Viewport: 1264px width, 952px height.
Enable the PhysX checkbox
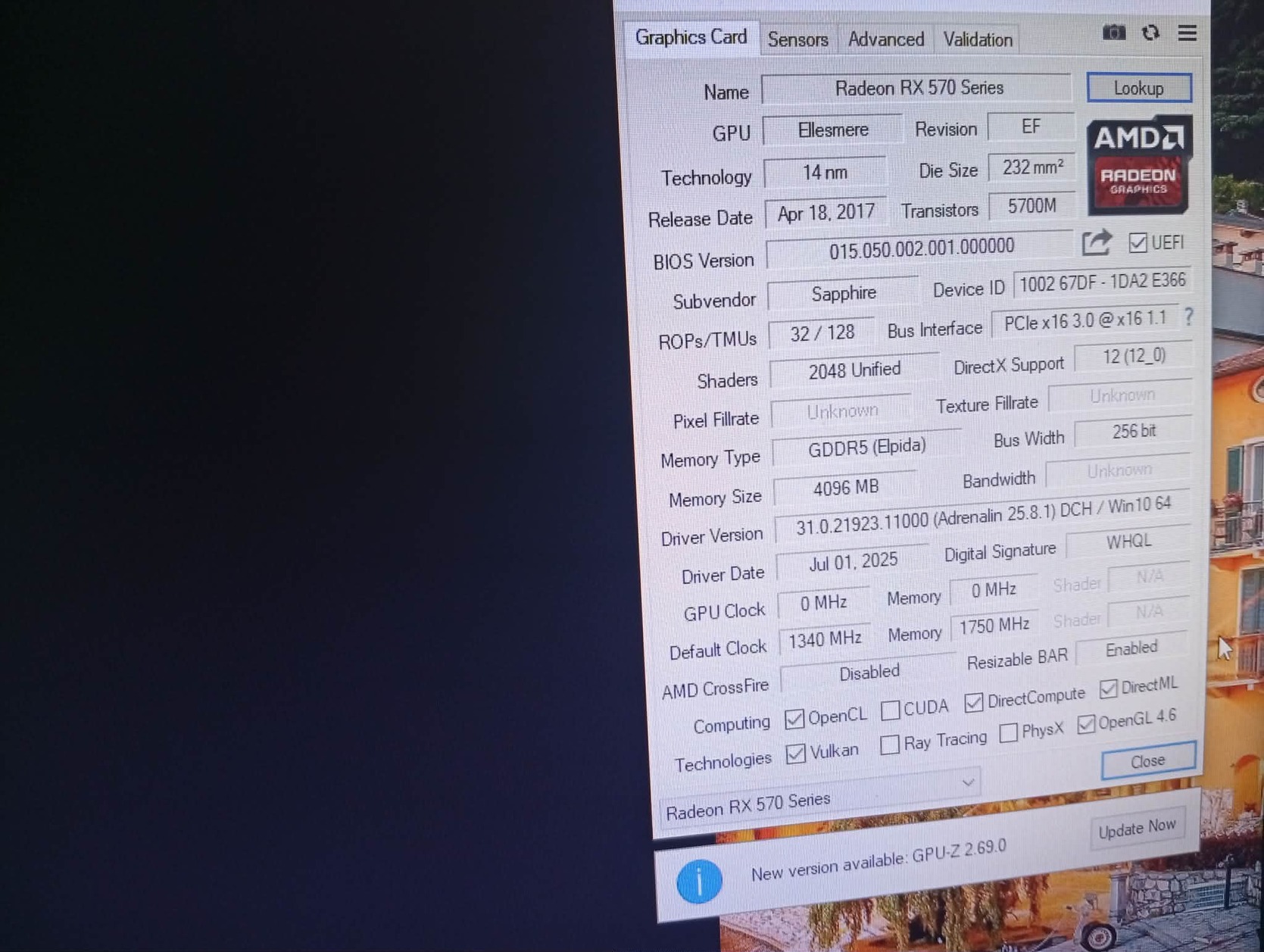[1008, 732]
